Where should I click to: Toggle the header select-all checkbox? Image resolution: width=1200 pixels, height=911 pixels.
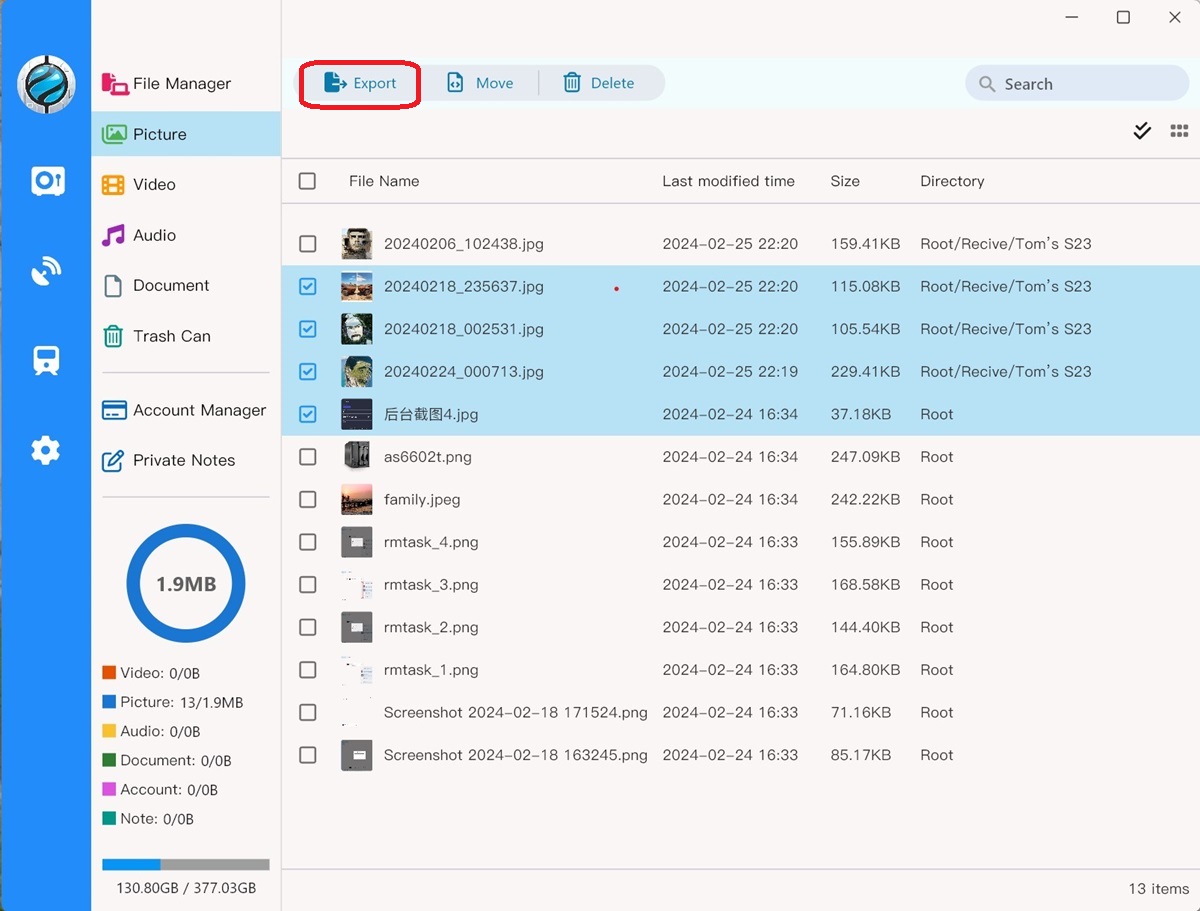coord(307,181)
